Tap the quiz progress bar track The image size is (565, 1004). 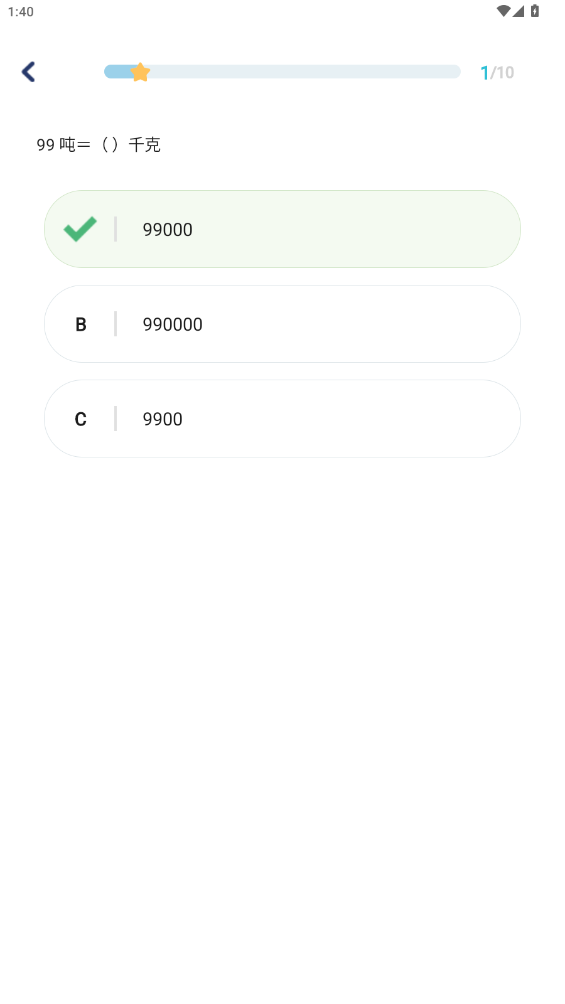click(x=282, y=72)
